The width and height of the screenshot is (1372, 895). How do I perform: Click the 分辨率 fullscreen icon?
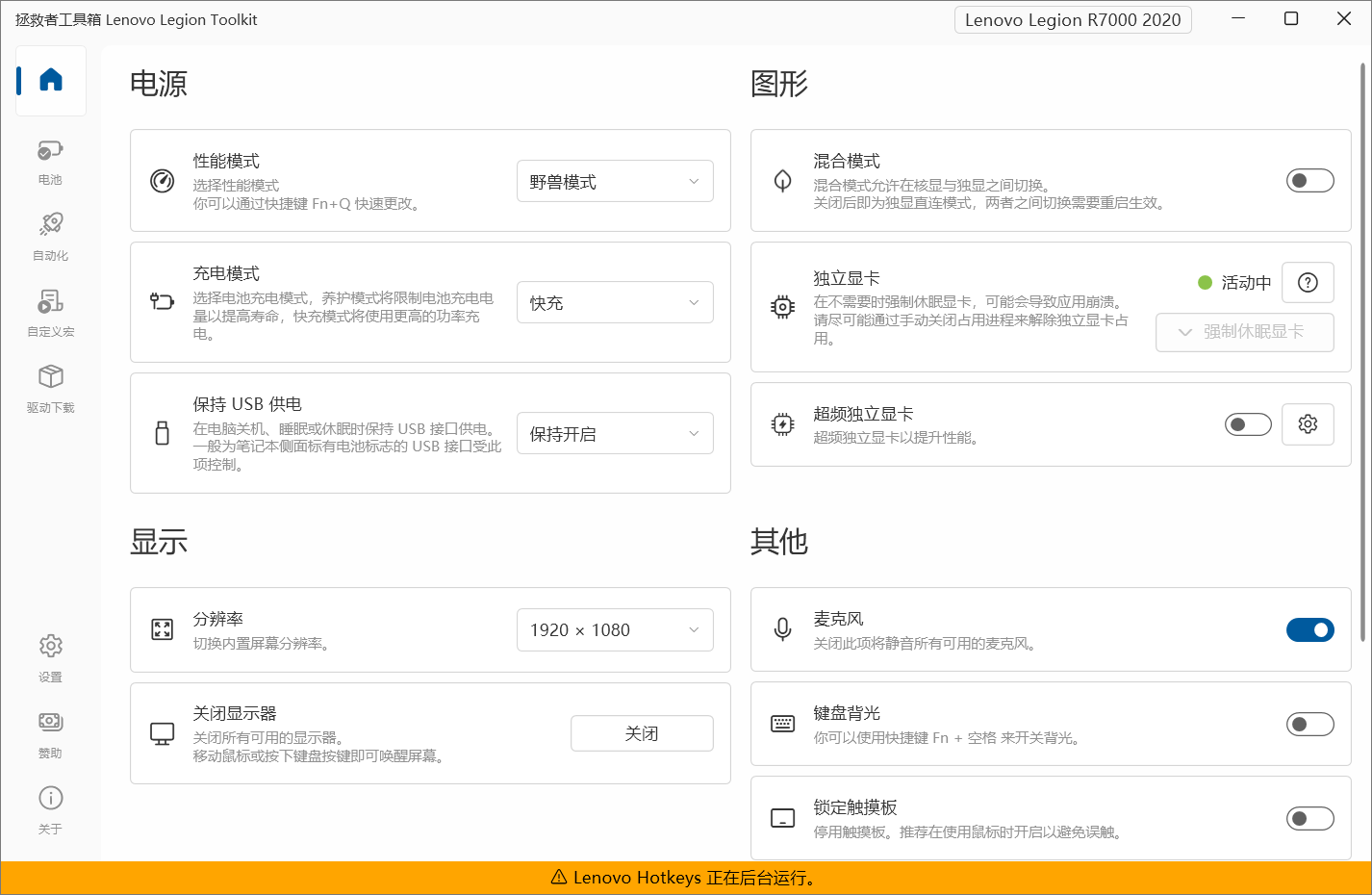163,629
